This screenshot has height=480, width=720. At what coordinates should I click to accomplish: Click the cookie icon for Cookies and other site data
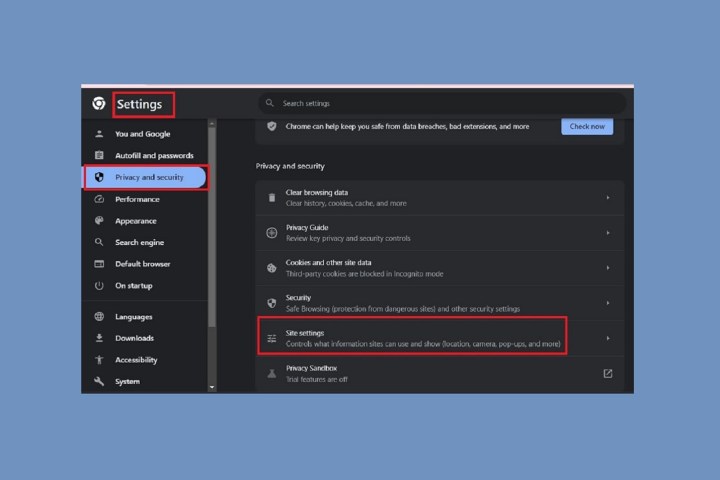(x=272, y=268)
